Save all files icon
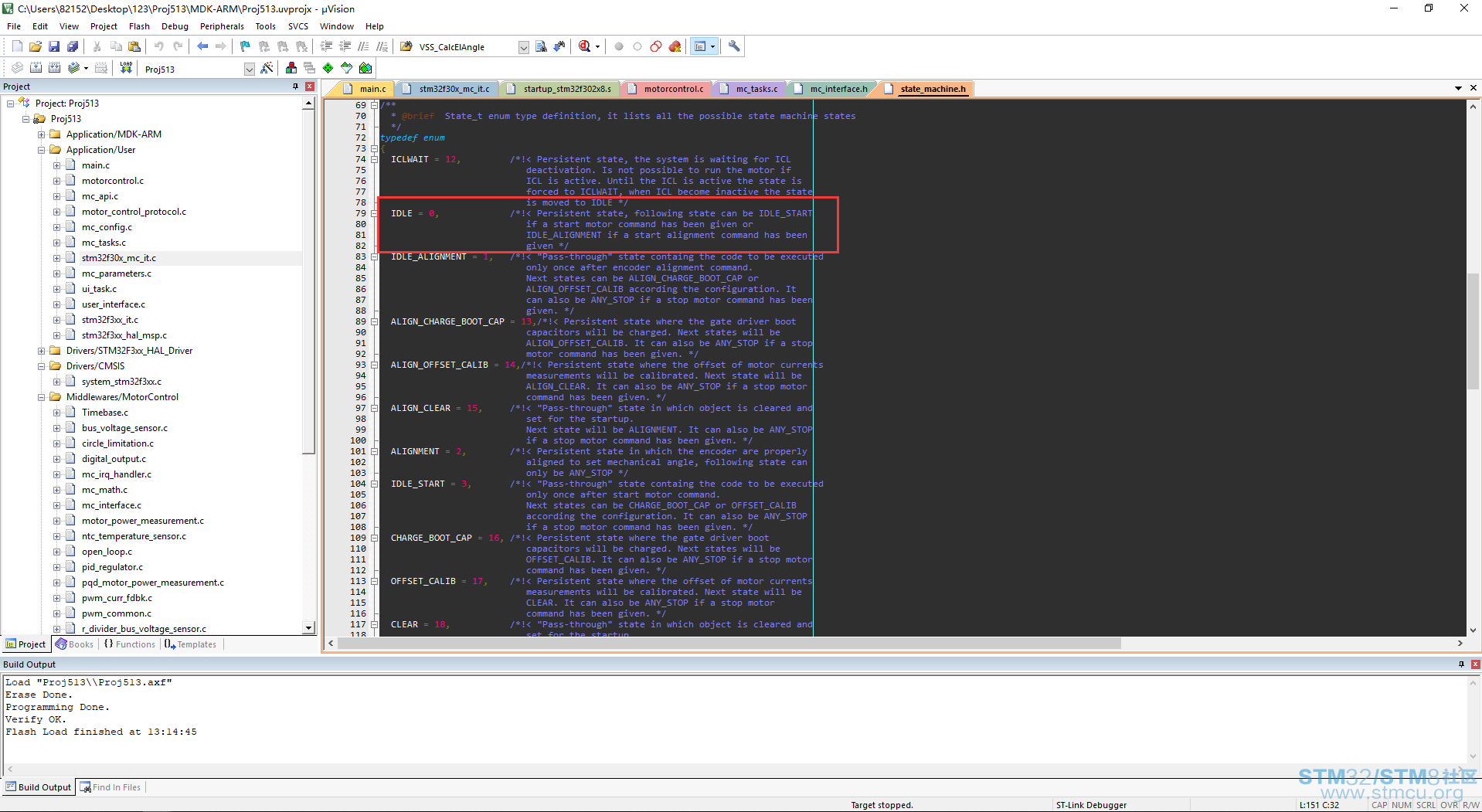 pos(73,46)
